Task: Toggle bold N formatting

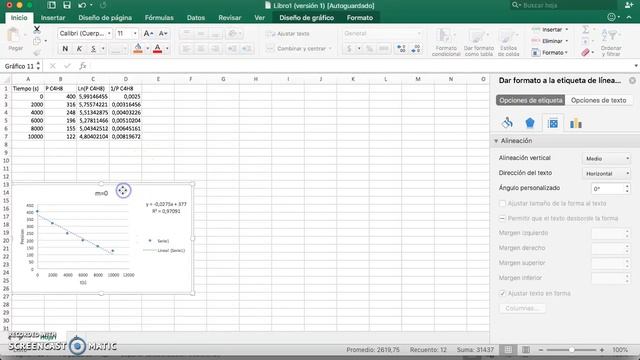Action: tap(65, 49)
